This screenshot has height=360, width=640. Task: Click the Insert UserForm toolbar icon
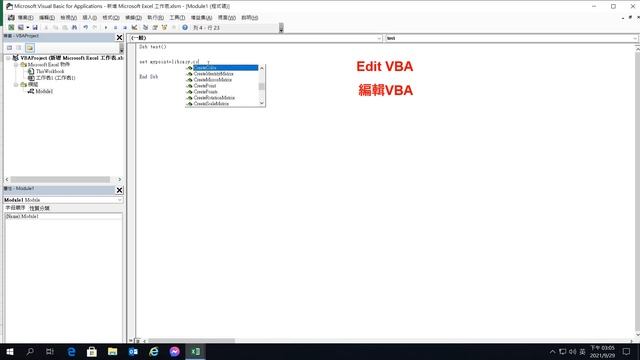[20, 27]
